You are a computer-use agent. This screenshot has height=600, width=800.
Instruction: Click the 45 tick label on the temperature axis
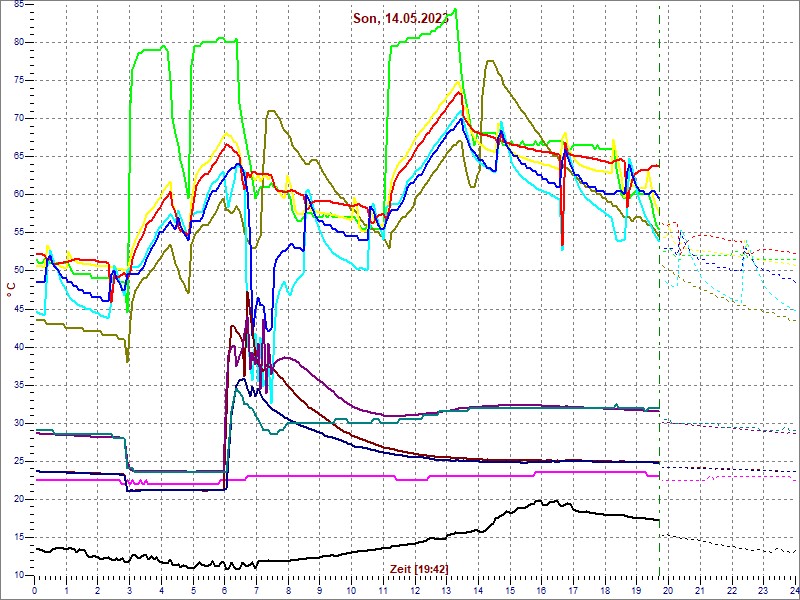click(19, 309)
